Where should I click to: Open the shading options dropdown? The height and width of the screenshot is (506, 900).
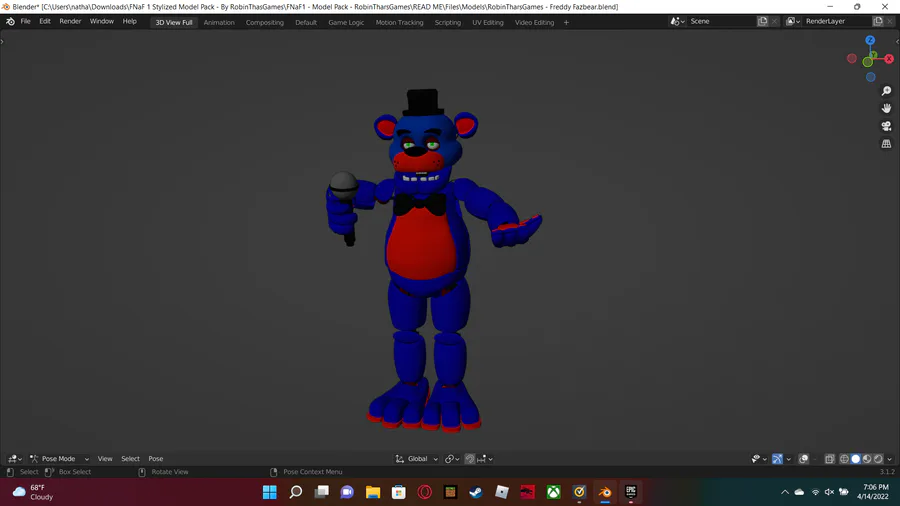pos(890,459)
